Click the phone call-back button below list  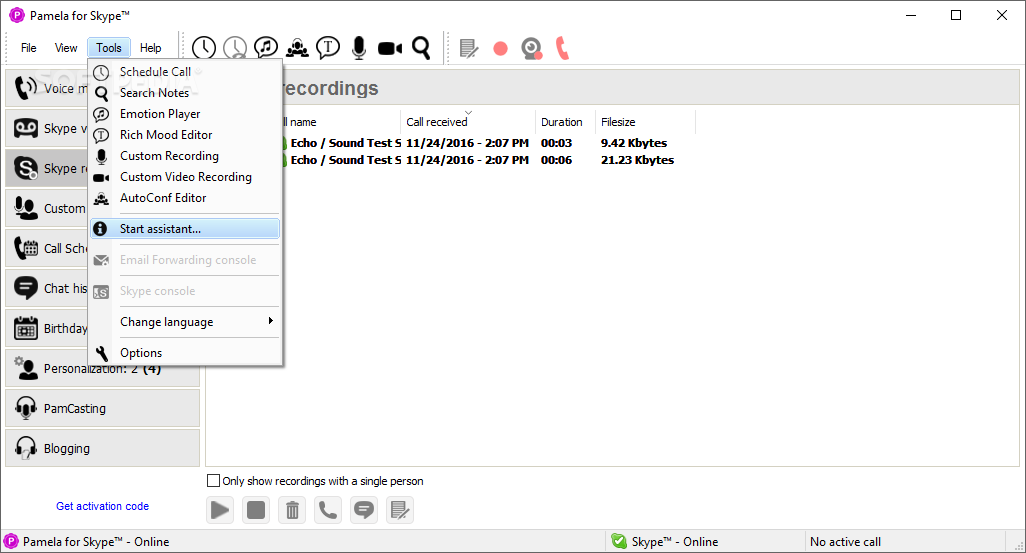(x=328, y=510)
